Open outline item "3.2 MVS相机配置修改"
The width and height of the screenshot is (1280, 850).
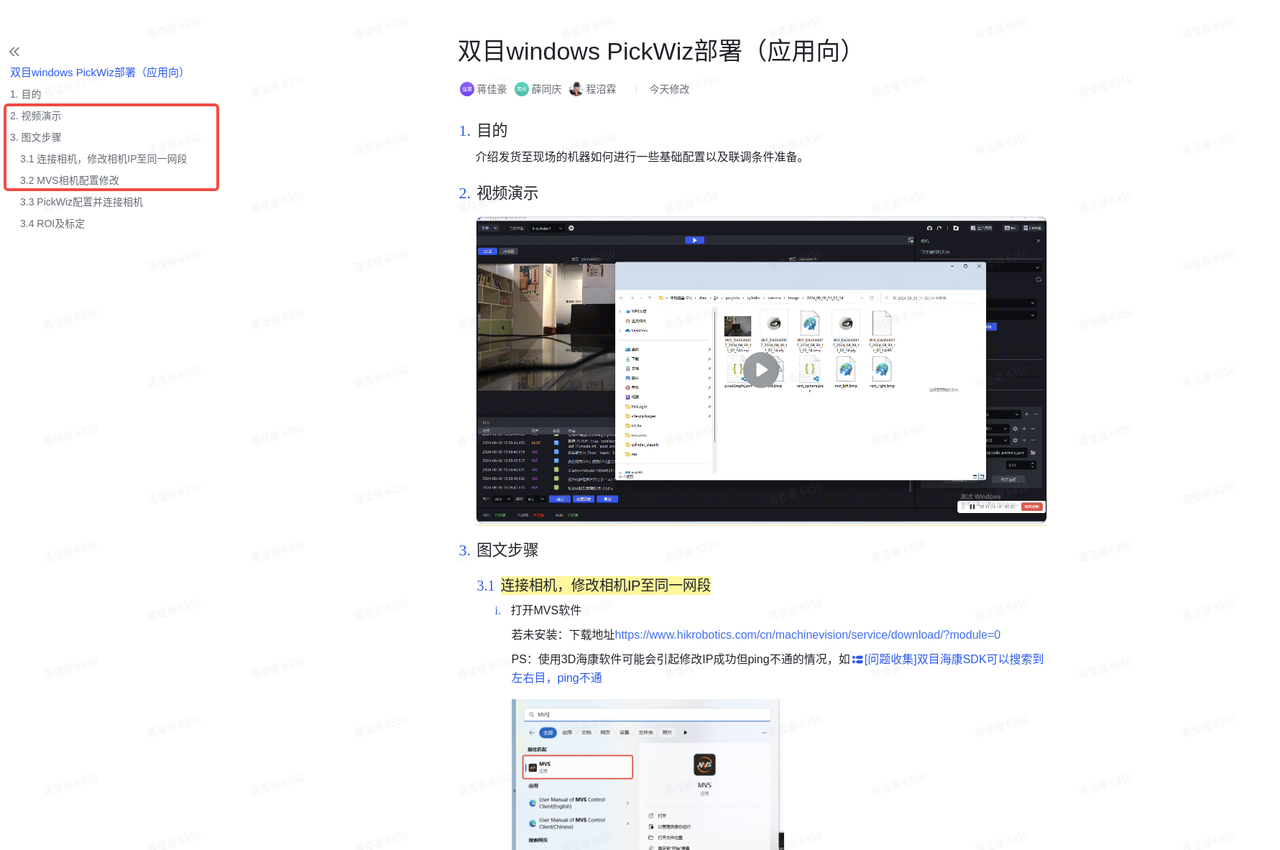(x=69, y=180)
